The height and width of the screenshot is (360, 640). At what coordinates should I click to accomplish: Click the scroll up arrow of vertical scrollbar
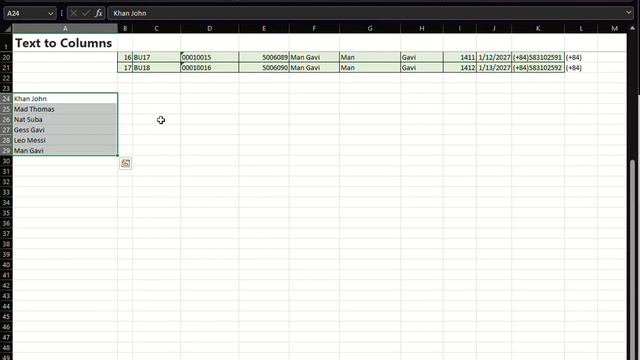633,28
